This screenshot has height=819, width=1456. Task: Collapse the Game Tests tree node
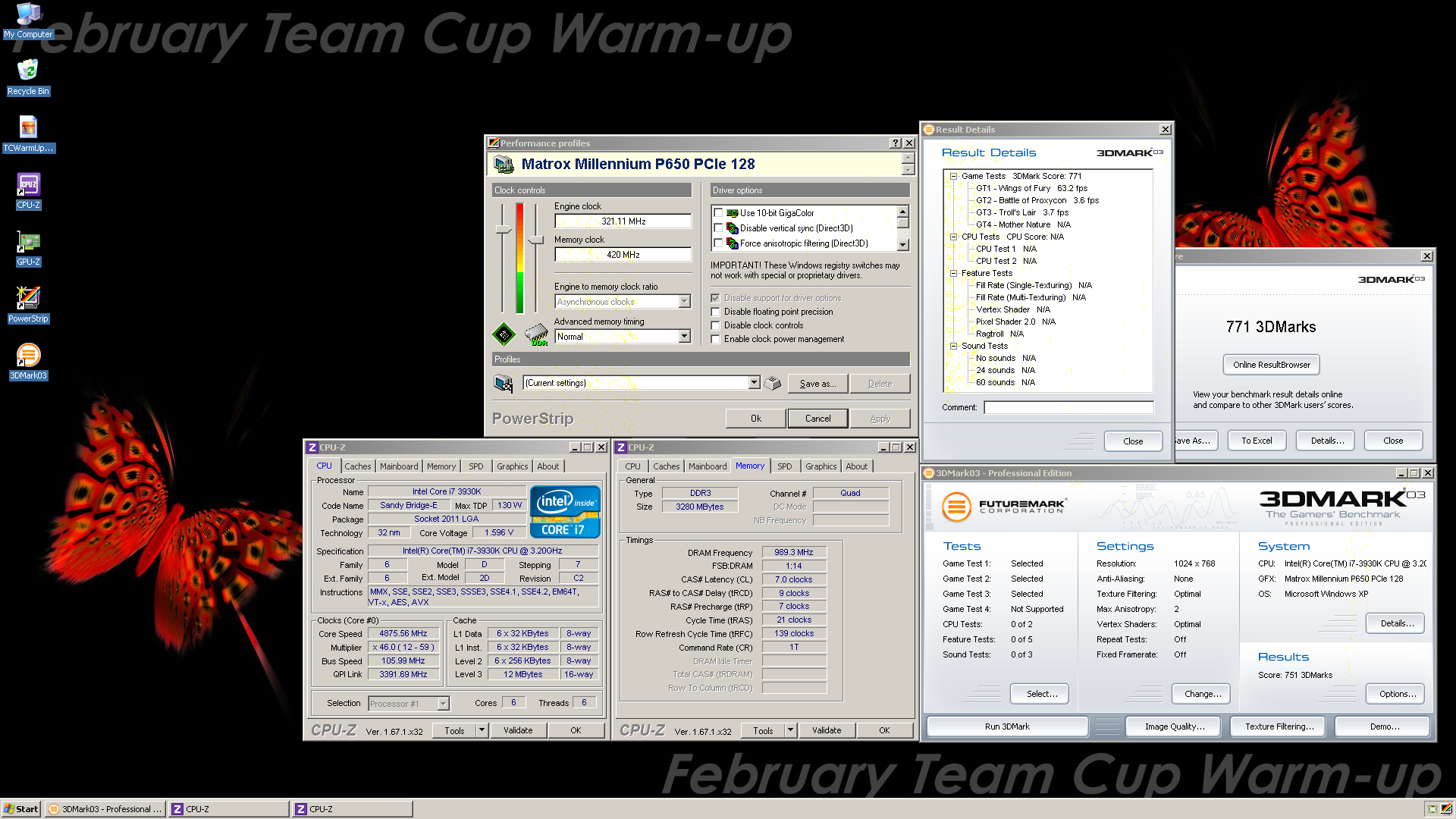point(954,176)
